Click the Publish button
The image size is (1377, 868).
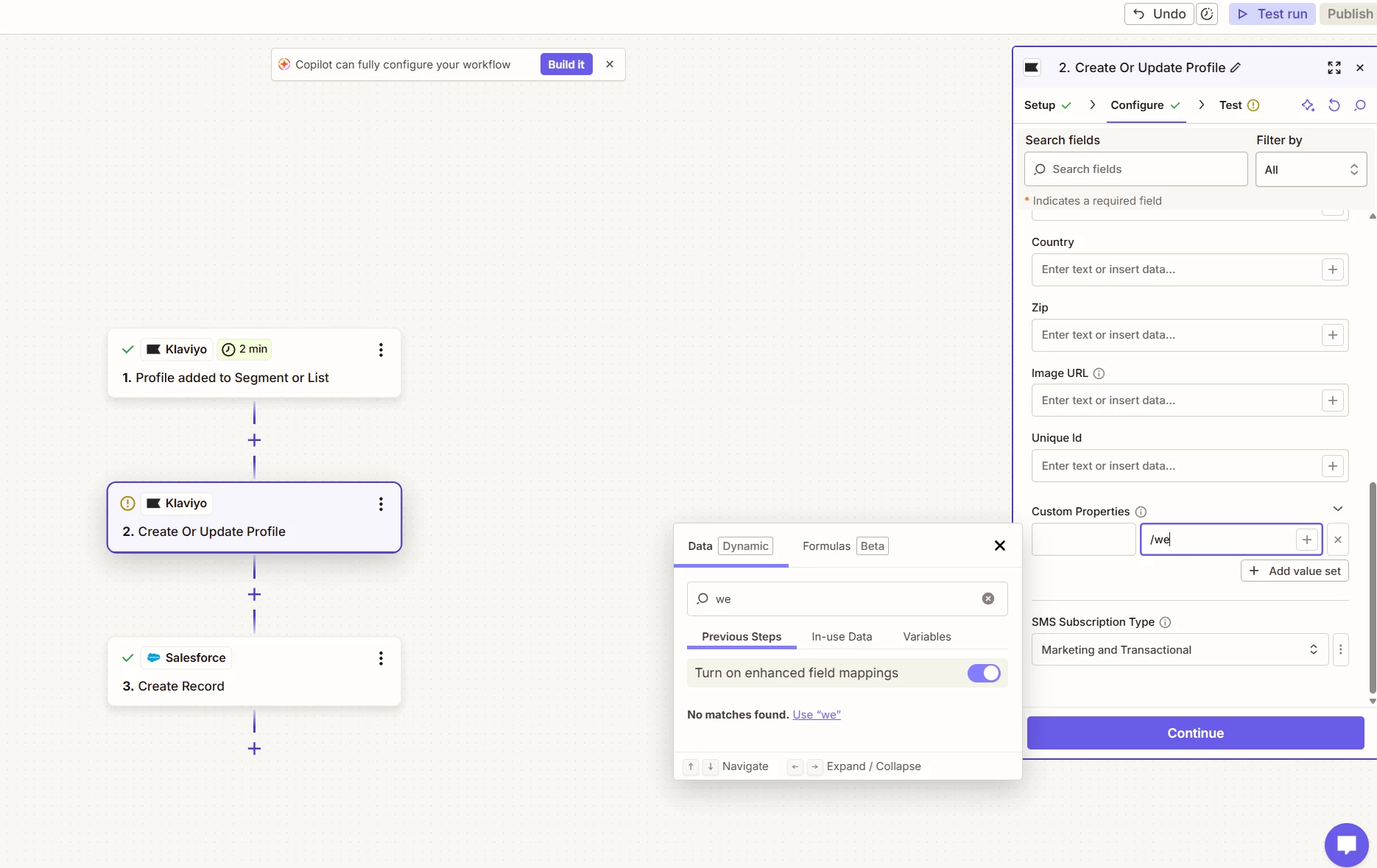[x=1349, y=14]
